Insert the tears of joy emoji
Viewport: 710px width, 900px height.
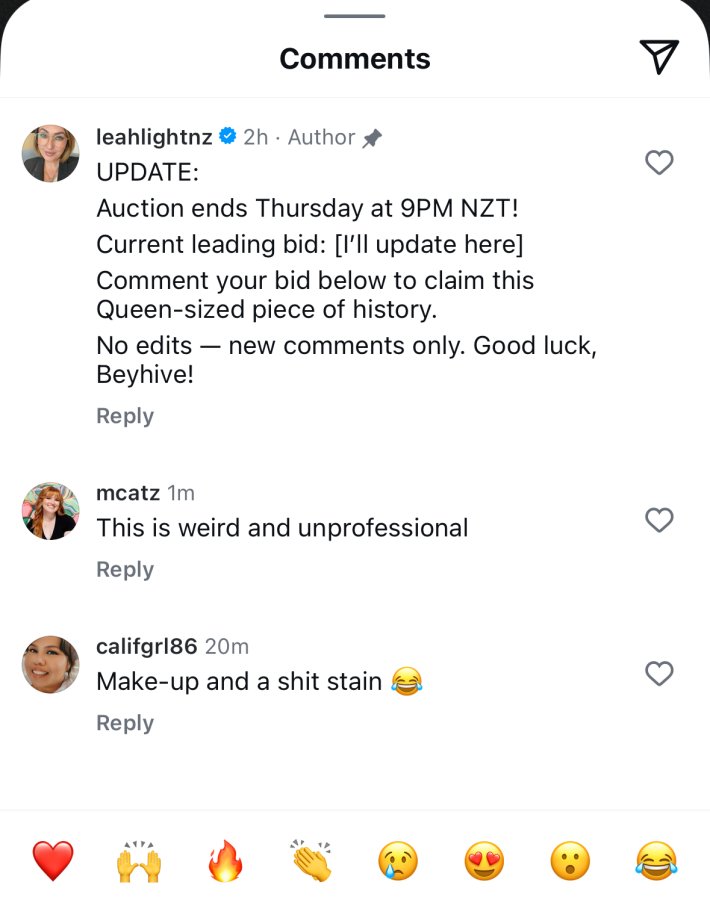click(657, 860)
